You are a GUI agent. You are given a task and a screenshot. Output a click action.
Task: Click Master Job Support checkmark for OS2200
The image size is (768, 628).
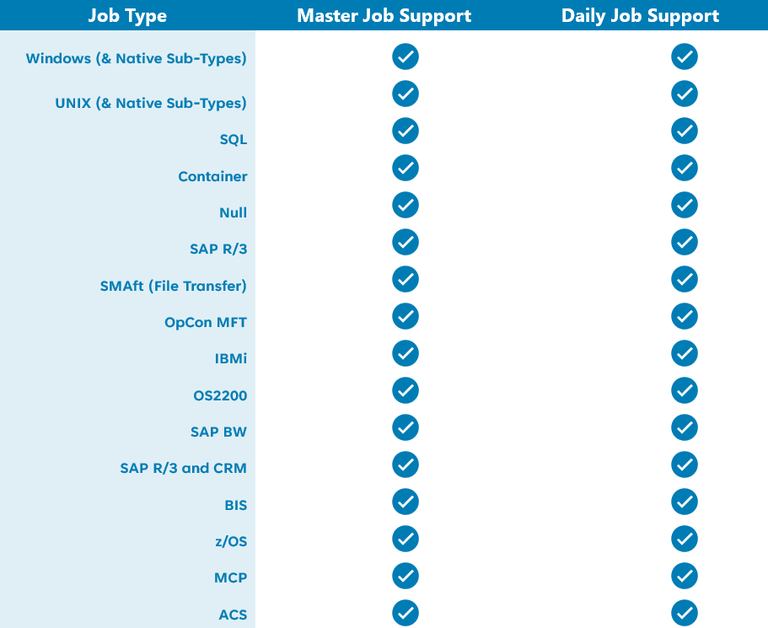pos(405,390)
